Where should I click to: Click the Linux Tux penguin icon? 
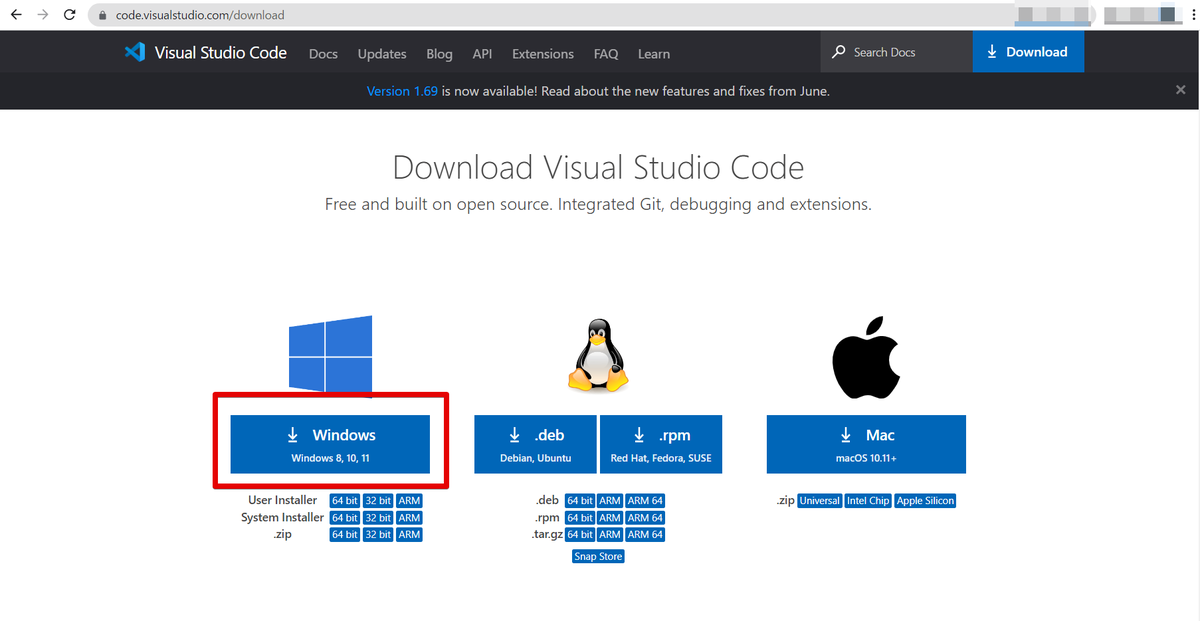click(598, 356)
